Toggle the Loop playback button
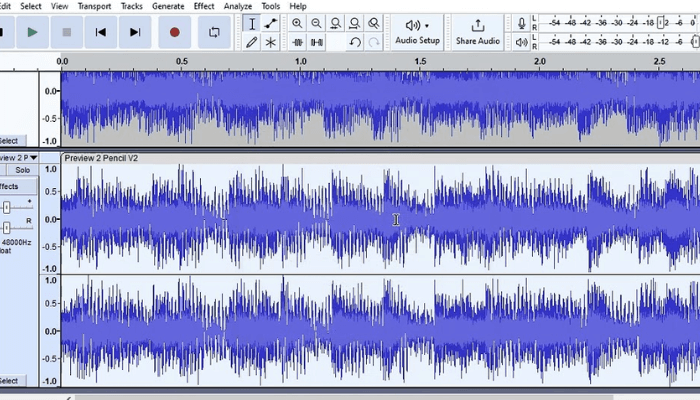 pos(213,32)
